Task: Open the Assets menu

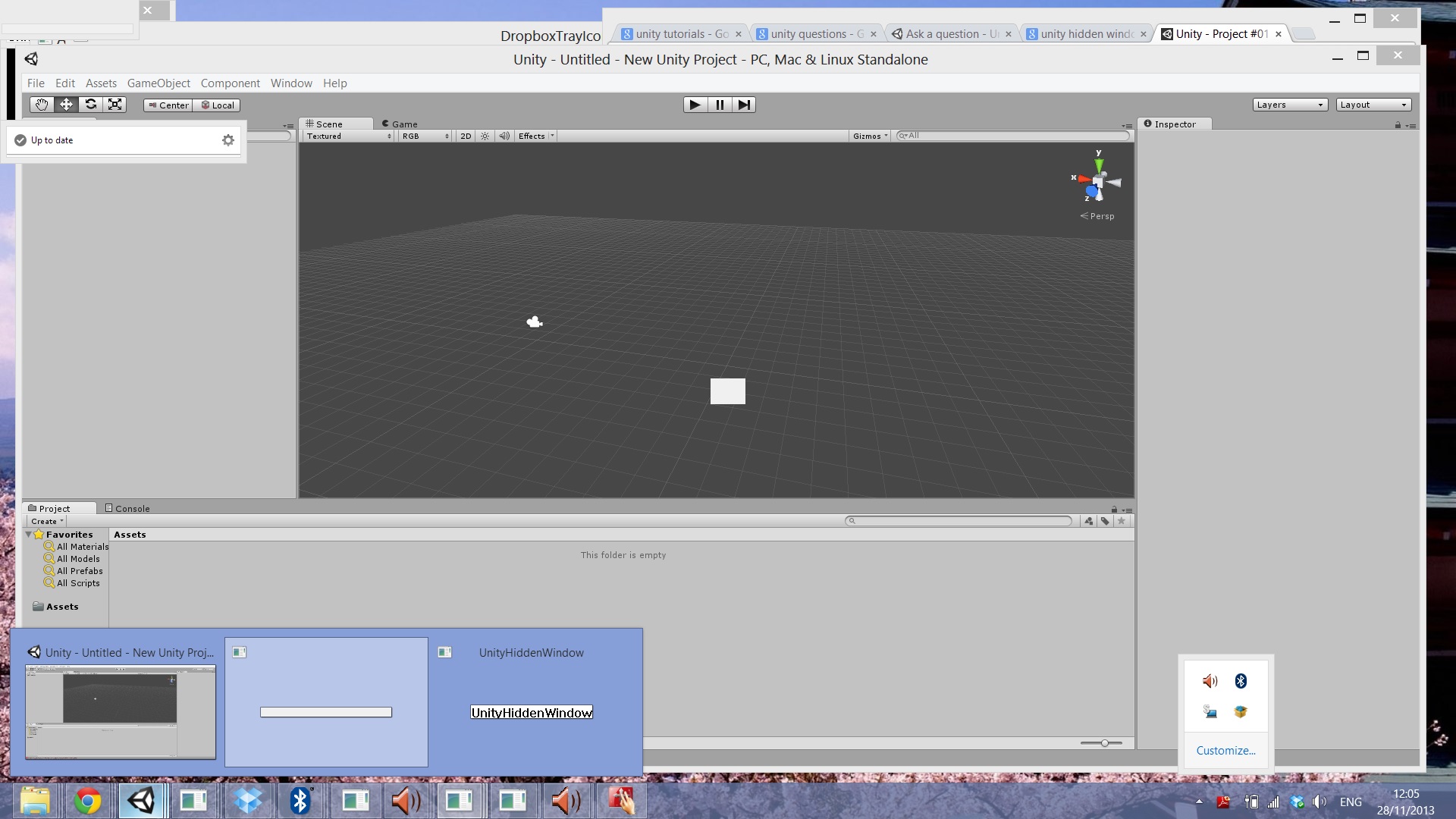Action: point(101,83)
